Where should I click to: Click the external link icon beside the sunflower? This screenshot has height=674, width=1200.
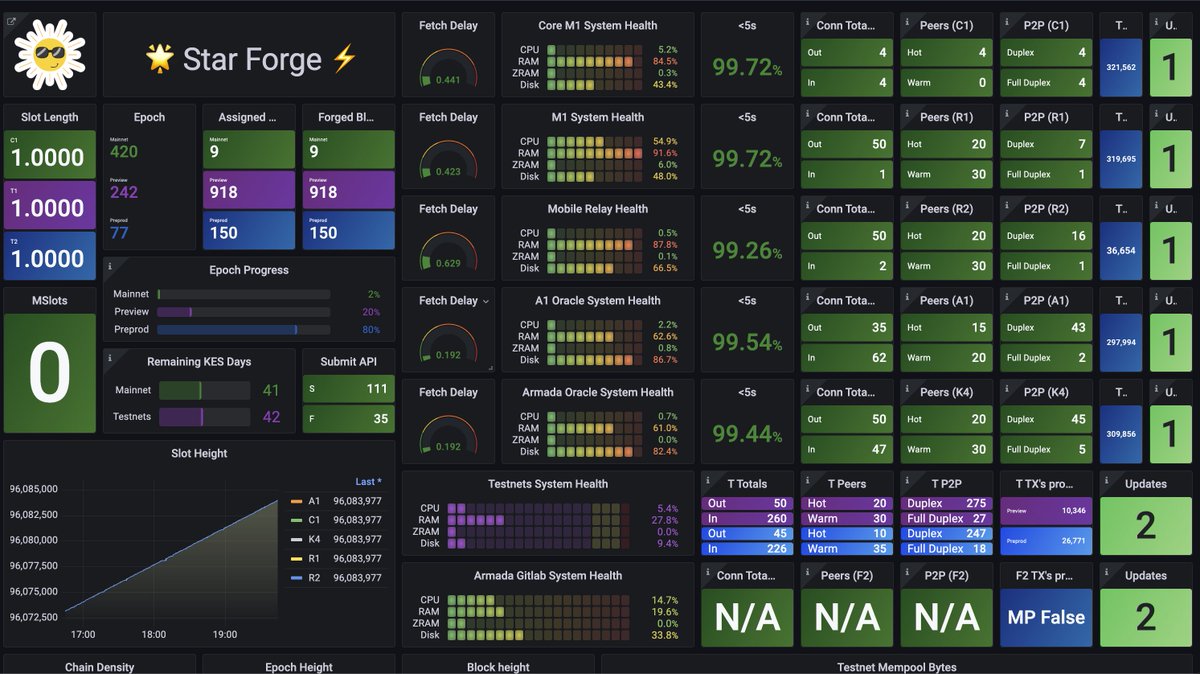11,21
